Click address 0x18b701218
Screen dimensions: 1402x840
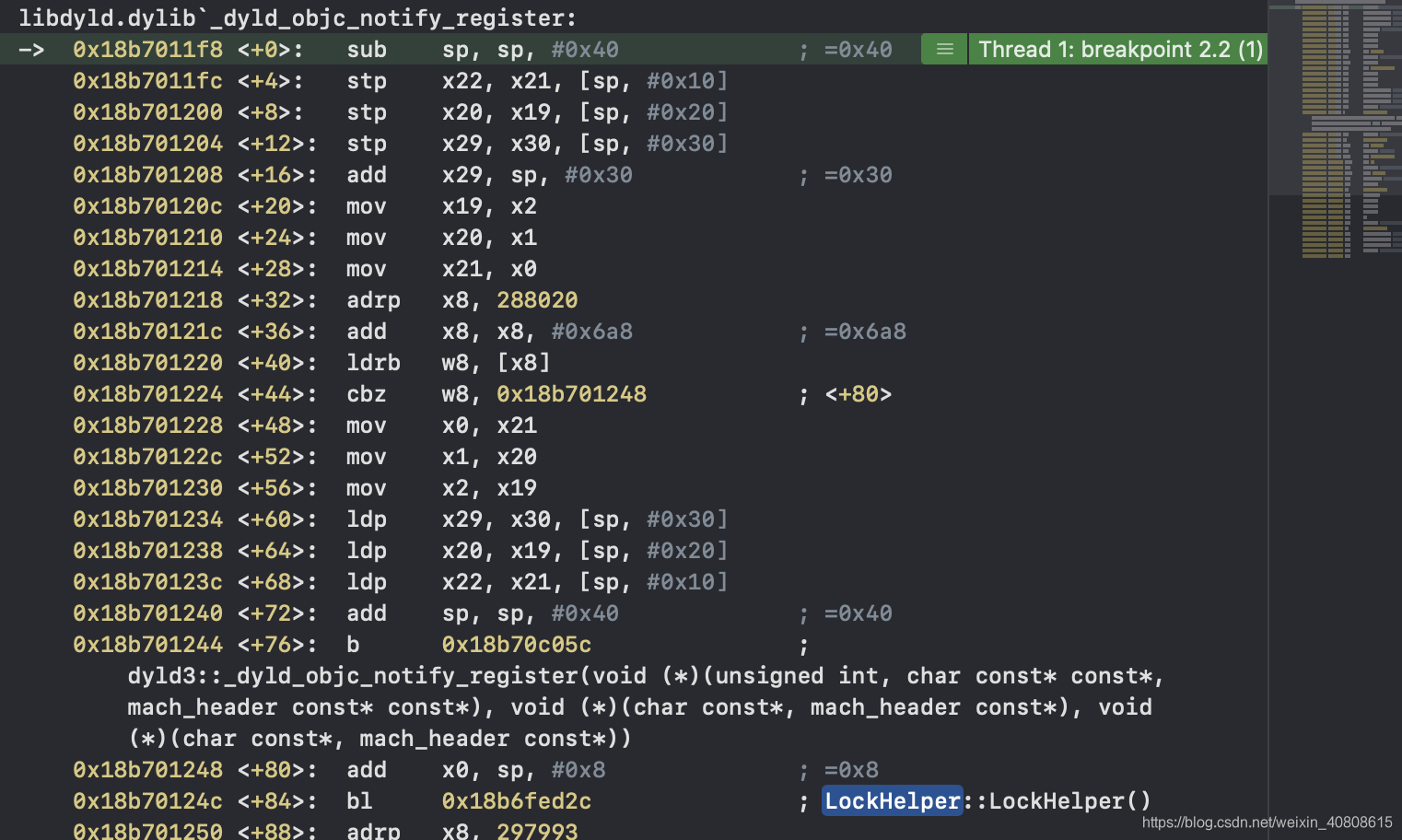pyautogui.click(x=147, y=300)
